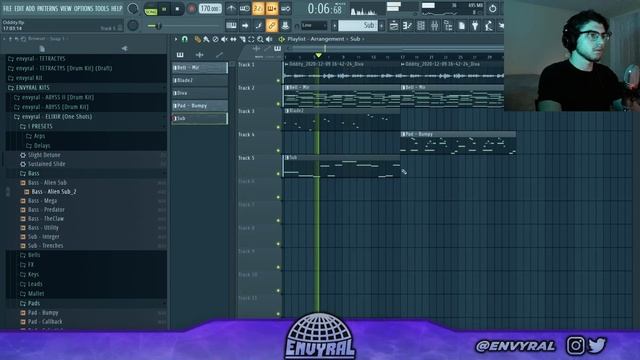
Task: Click the CPU panel refresh icon
Action: [493, 8]
